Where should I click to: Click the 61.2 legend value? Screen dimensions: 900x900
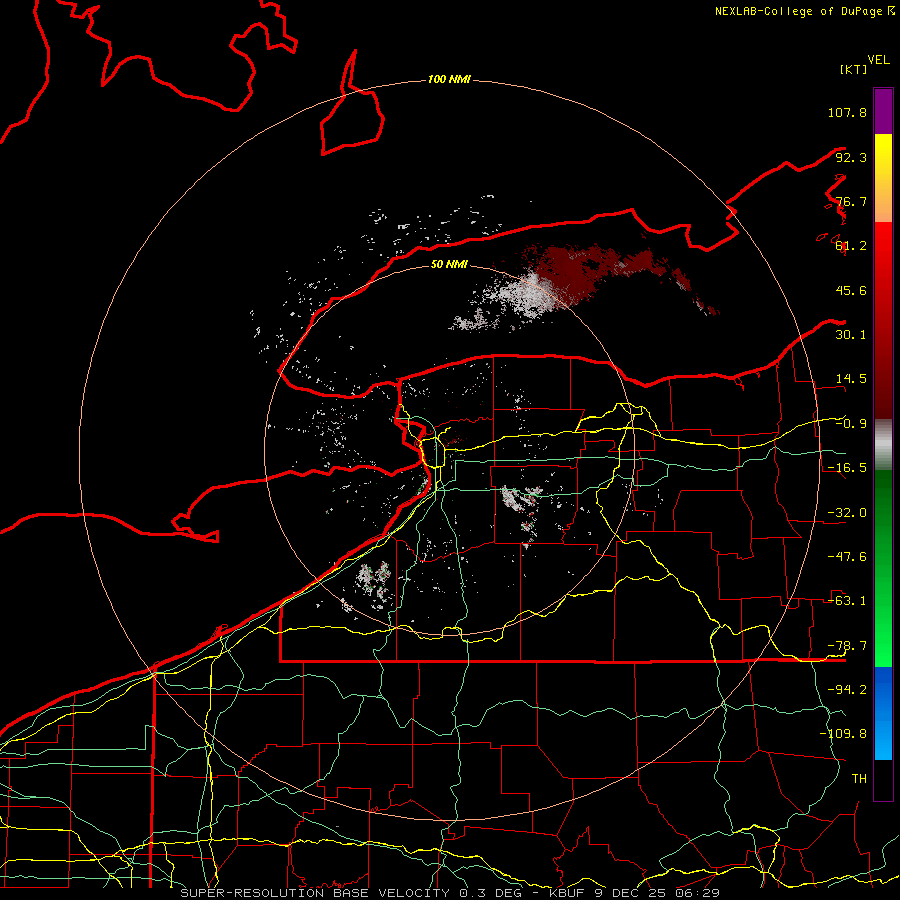click(851, 246)
